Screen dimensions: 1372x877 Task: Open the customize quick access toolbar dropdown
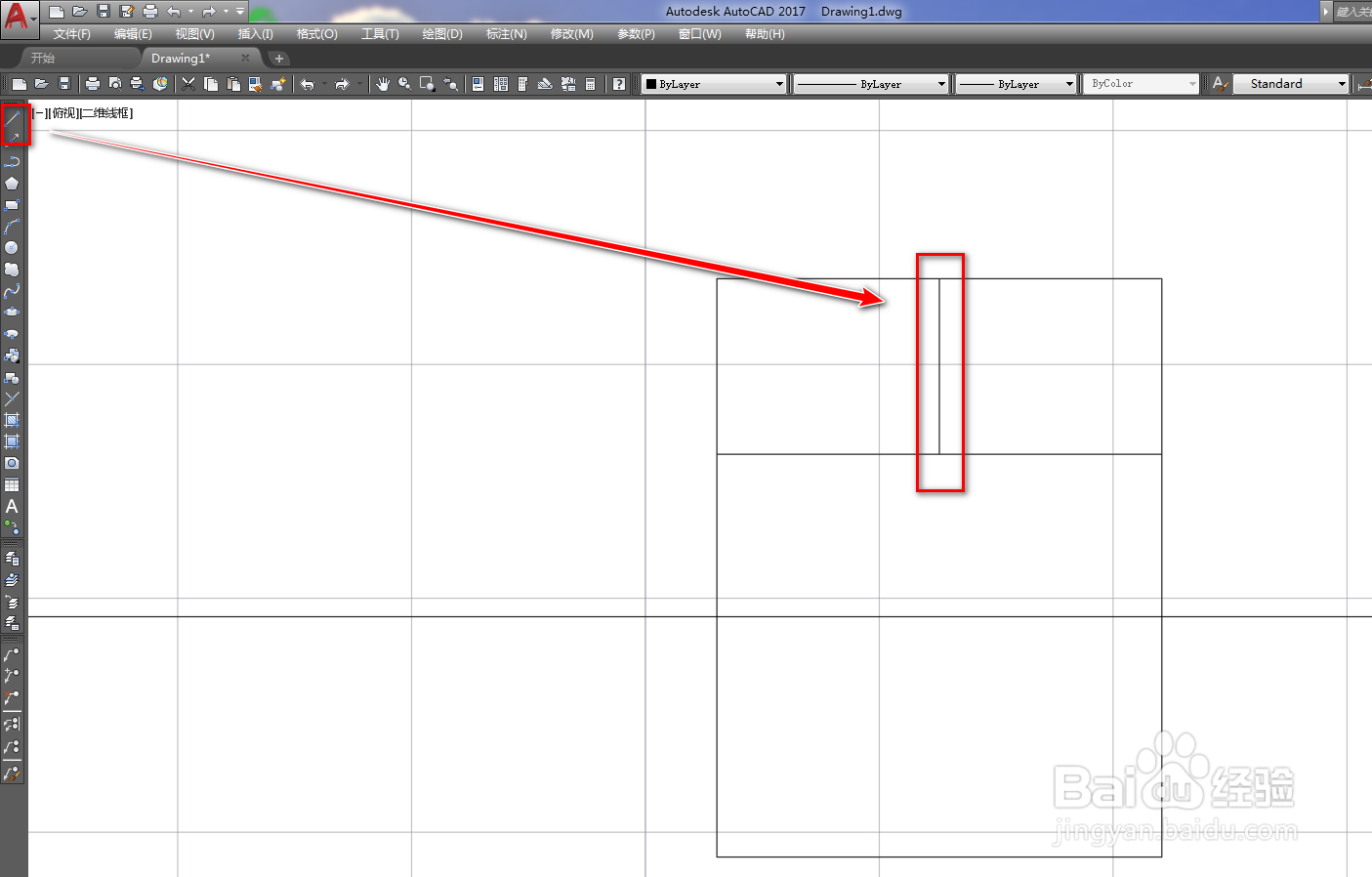tap(240, 12)
